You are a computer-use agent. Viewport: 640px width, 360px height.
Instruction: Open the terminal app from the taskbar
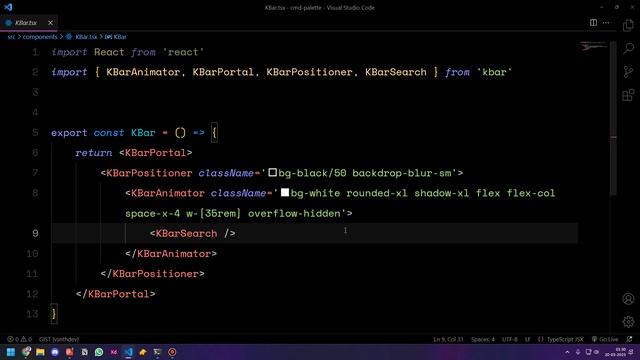pos(157,352)
